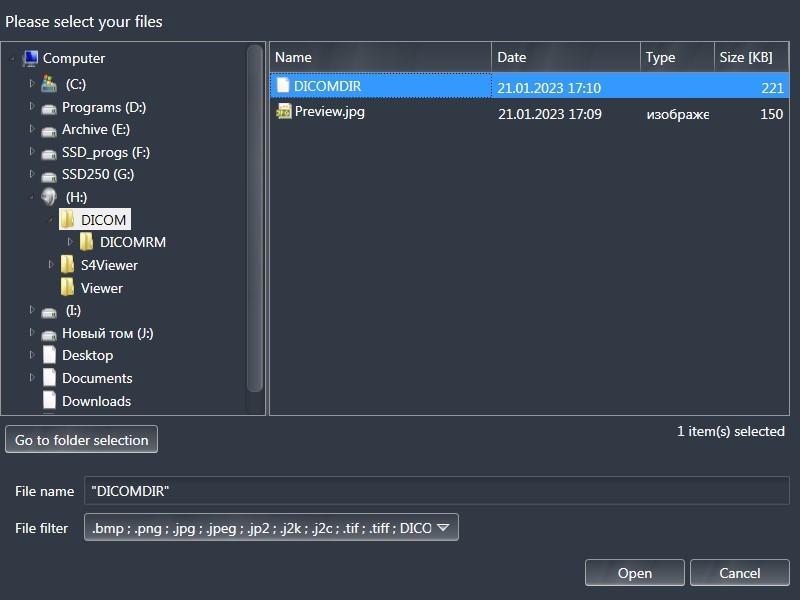
Task: Expand the DICOMRM subfolder arrow
Action: pos(70,242)
